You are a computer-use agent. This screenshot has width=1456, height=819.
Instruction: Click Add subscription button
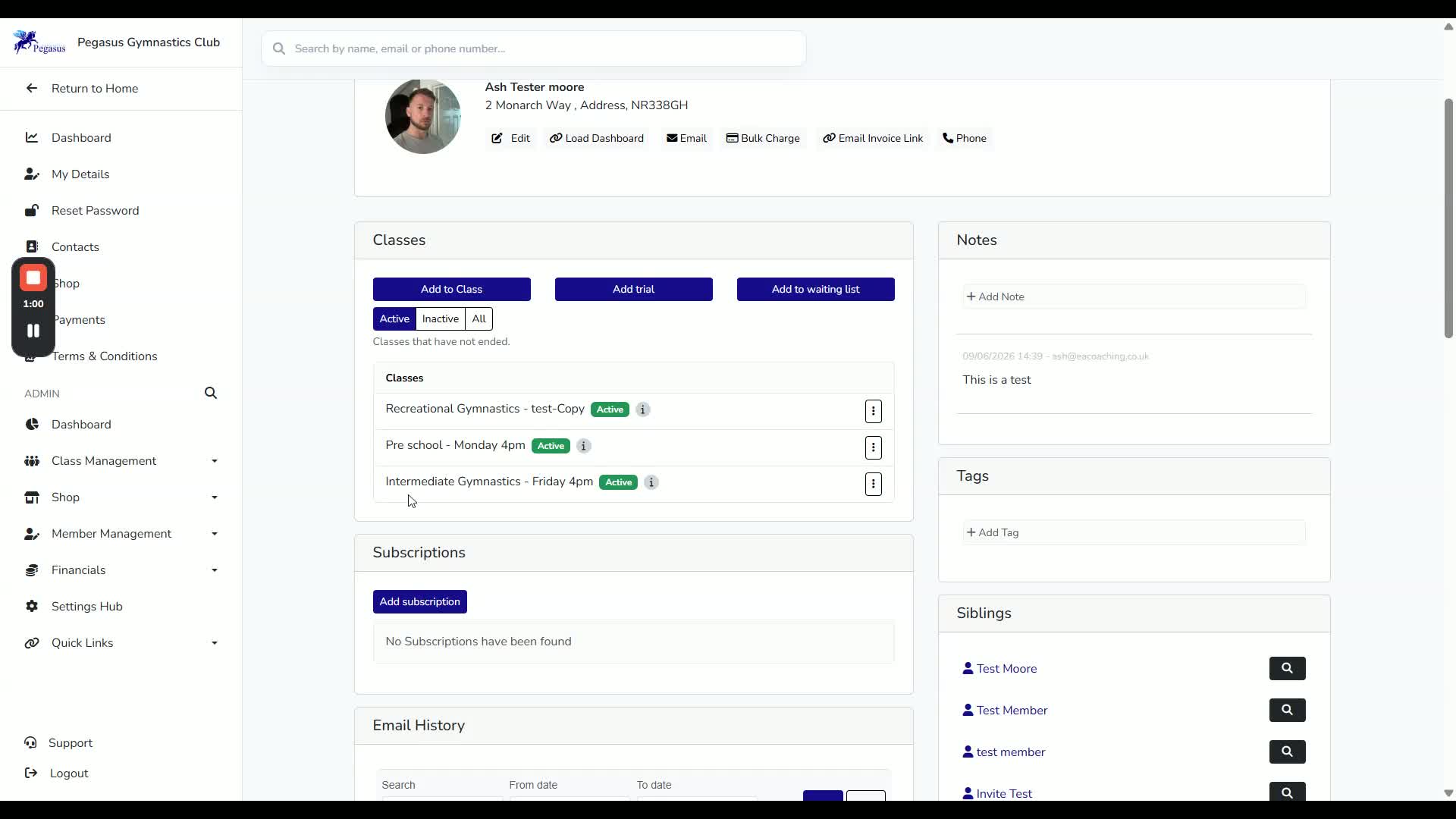click(x=420, y=601)
